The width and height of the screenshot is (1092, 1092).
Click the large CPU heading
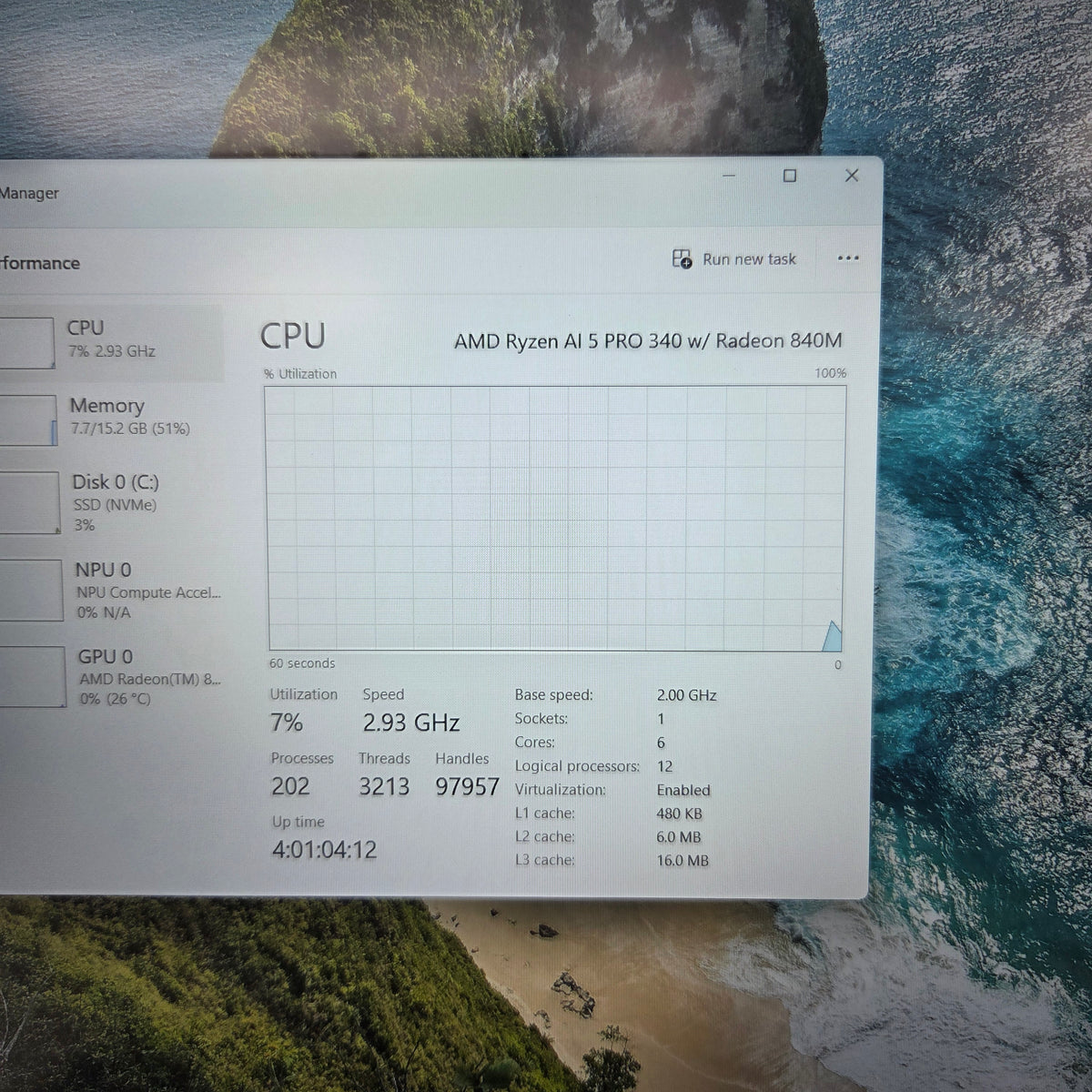click(x=292, y=336)
